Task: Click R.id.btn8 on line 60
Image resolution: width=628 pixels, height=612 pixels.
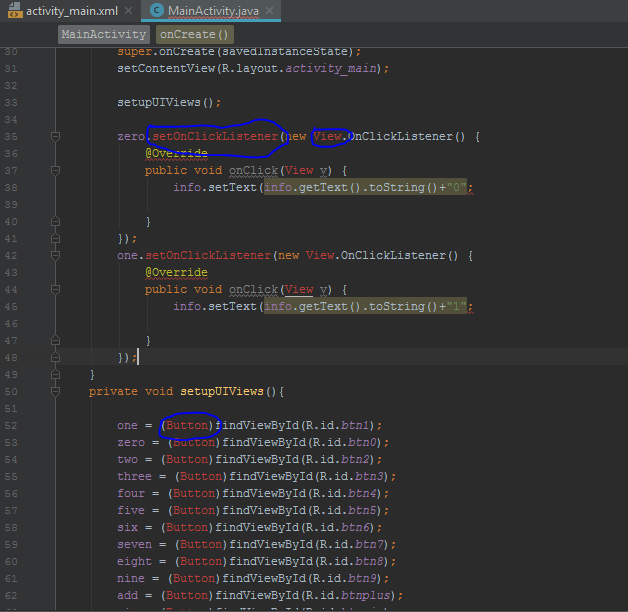Action: click(351, 562)
